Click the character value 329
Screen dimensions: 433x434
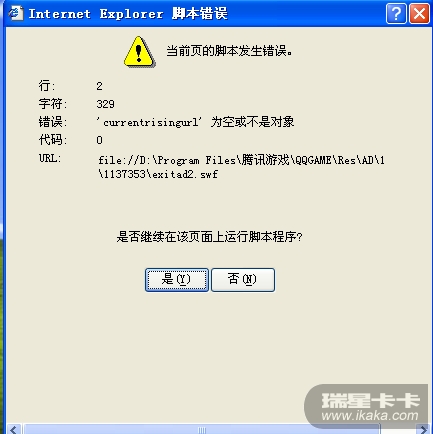[x=105, y=104]
